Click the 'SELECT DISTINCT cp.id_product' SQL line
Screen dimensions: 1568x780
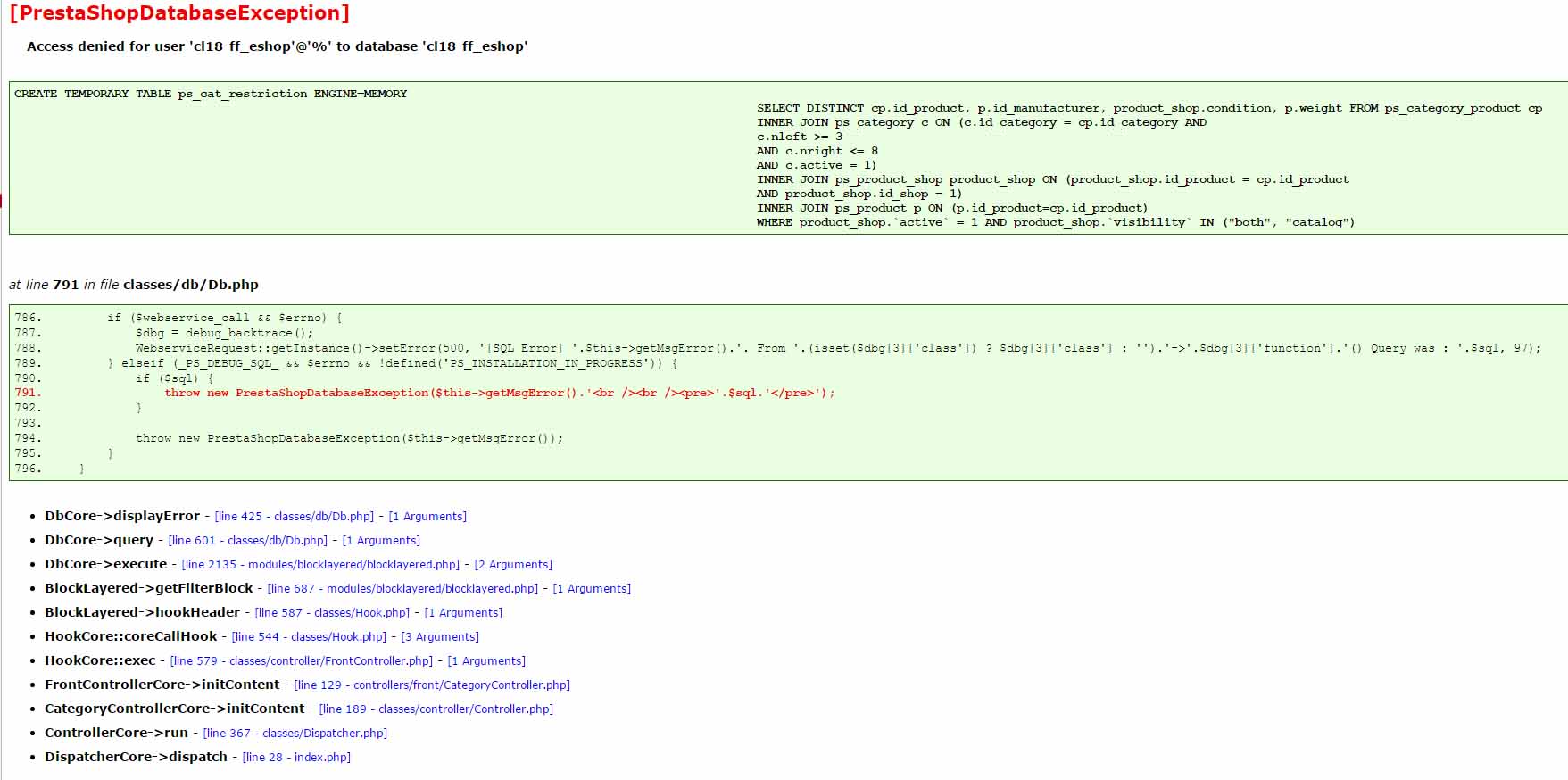(x=1149, y=108)
